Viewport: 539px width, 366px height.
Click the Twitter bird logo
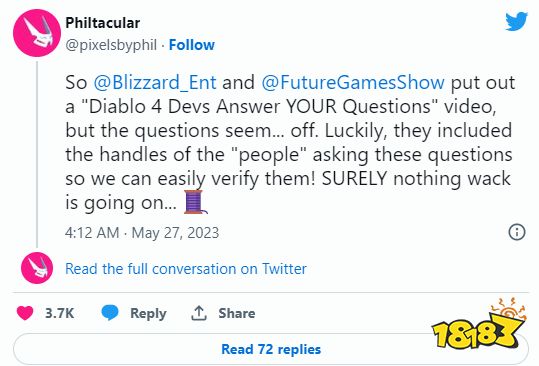coord(516,21)
